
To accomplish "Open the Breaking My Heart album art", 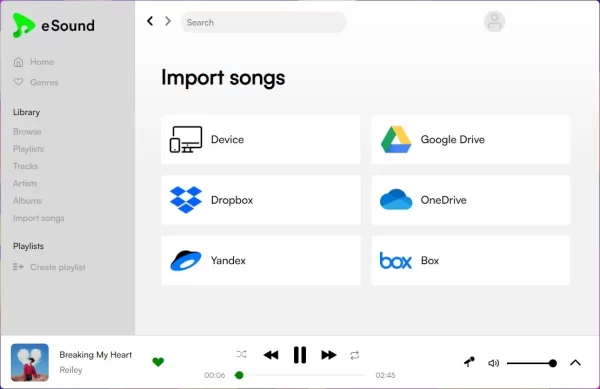I will point(30,362).
